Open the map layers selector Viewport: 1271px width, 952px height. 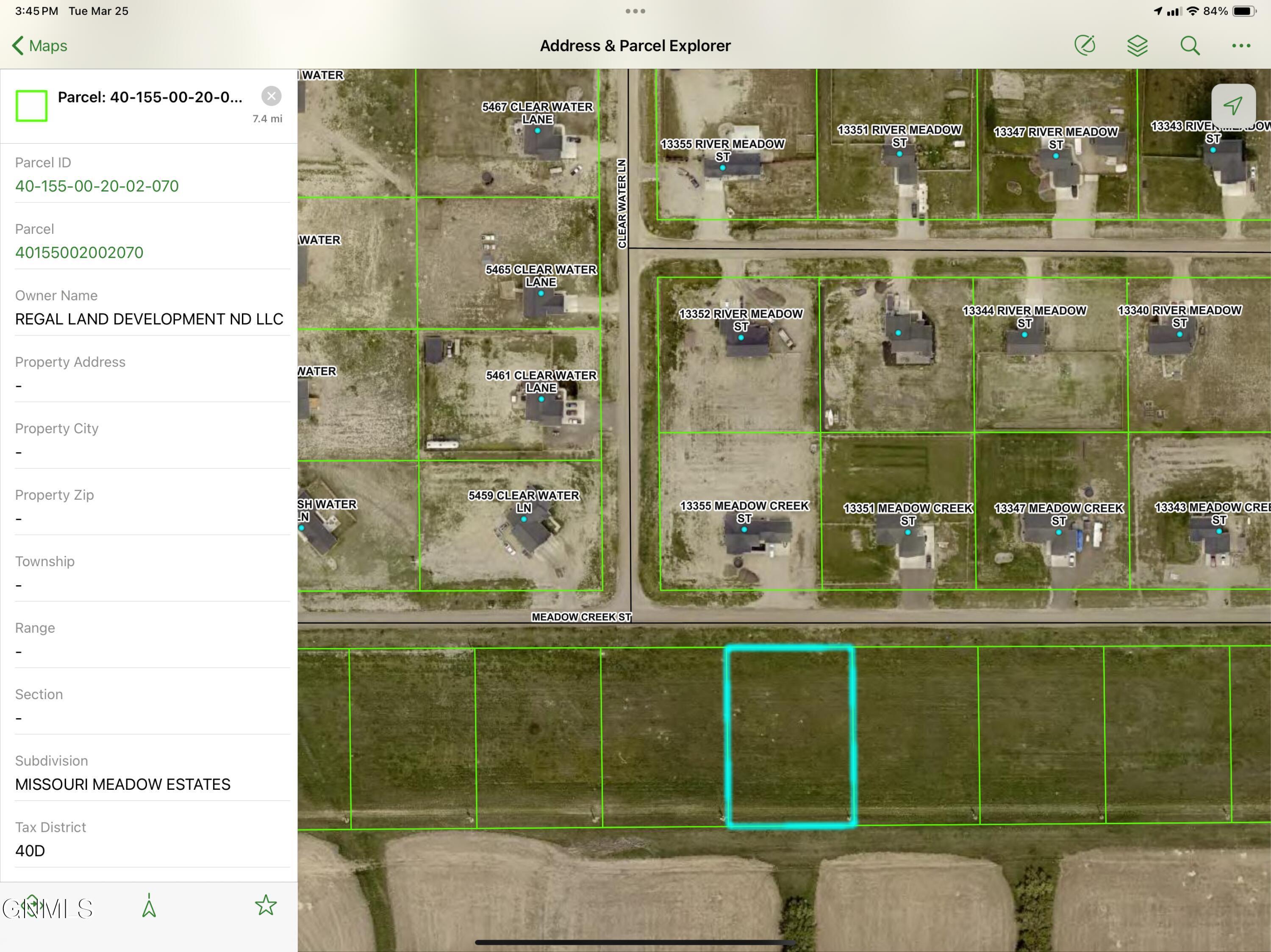pyautogui.click(x=1138, y=45)
